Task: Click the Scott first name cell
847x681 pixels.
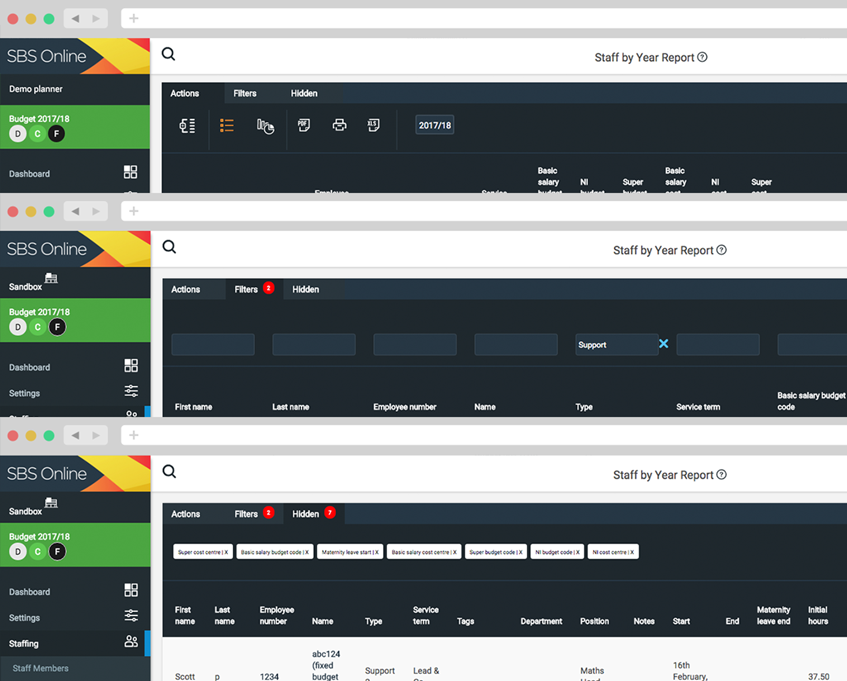Action: 185,677
